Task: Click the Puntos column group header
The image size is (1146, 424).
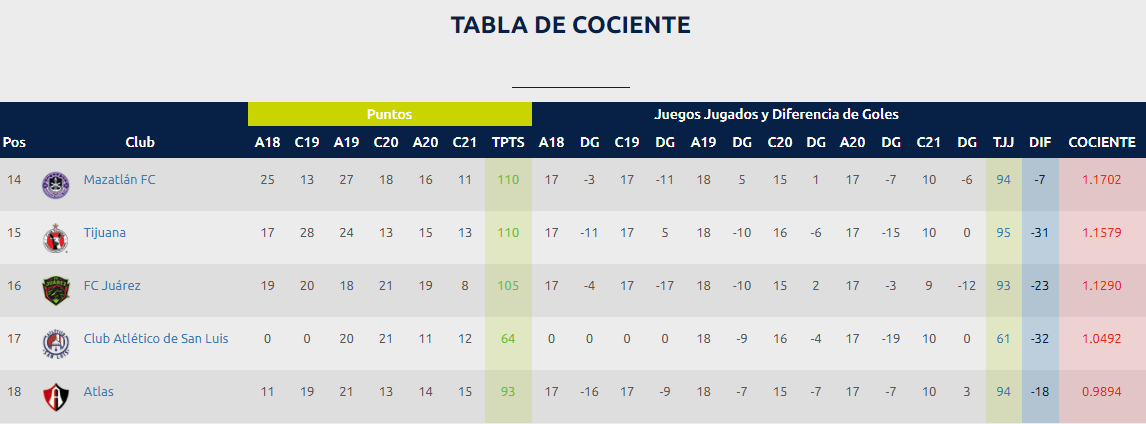Action: (x=389, y=114)
